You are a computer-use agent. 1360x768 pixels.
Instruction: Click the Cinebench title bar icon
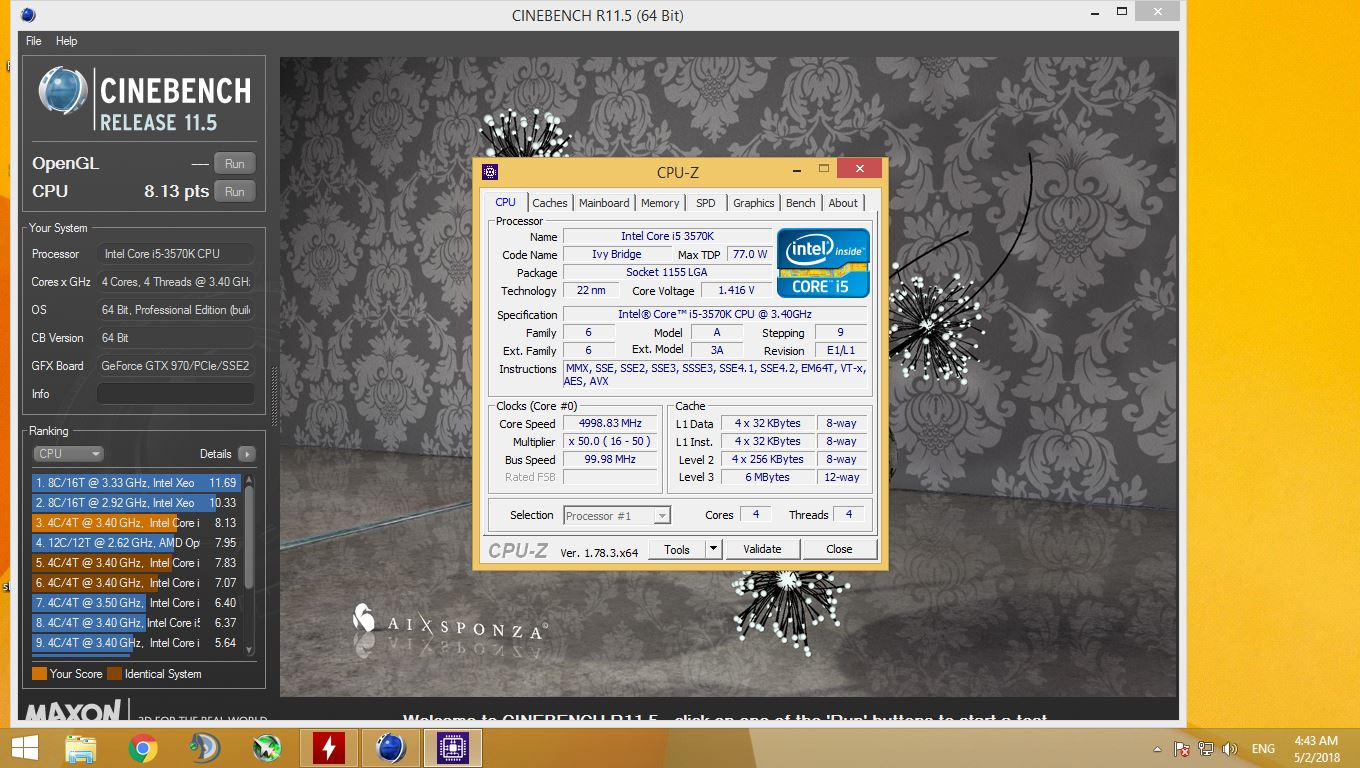(28, 15)
